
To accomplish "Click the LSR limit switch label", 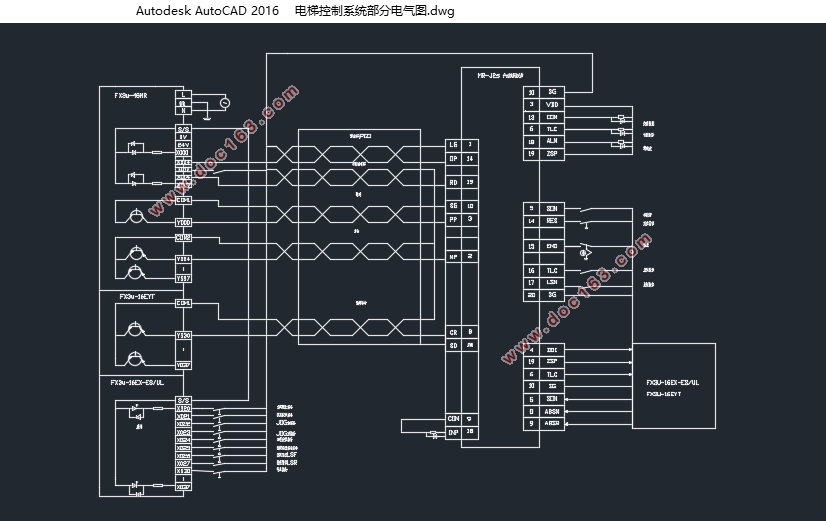I will (287, 463).
